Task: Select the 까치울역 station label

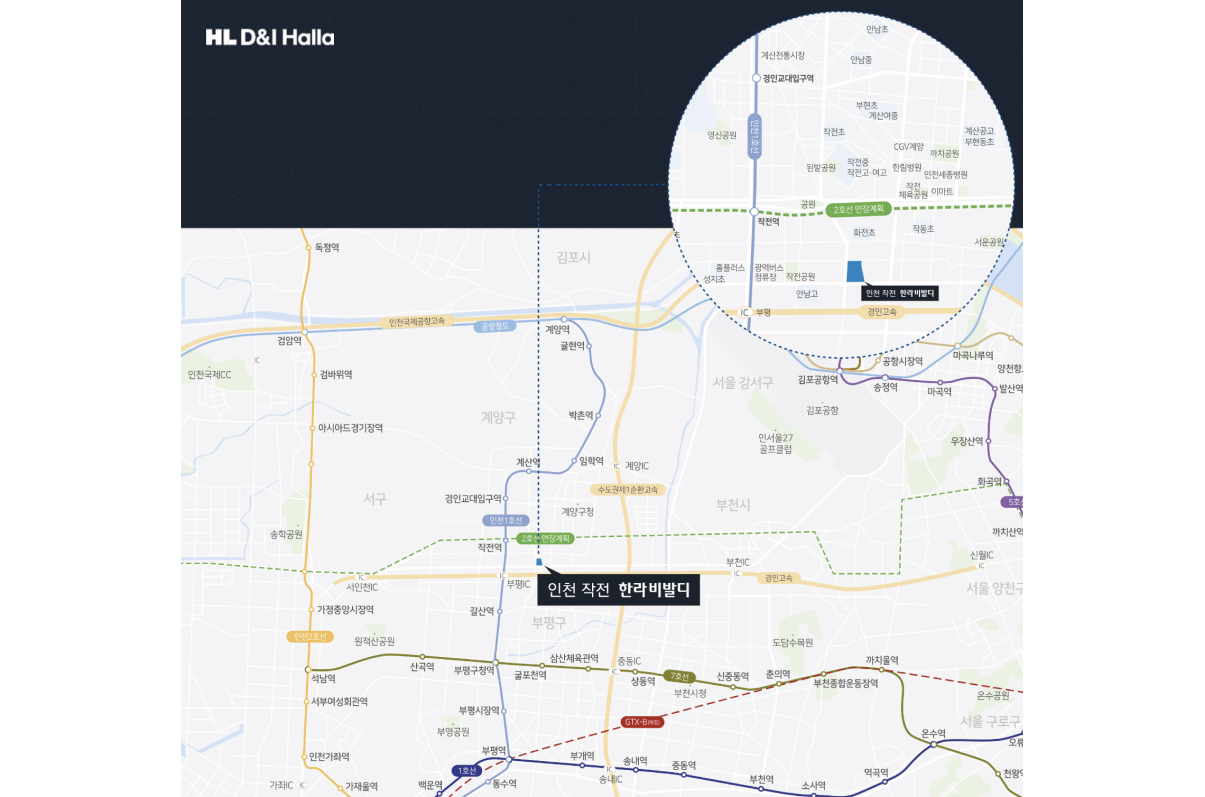Action: pyautogui.click(x=882, y=660)
